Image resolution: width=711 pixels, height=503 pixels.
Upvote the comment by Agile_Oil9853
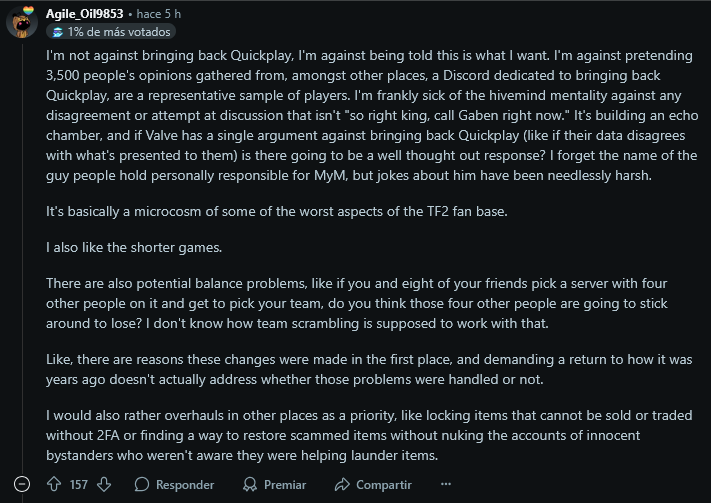54,484
